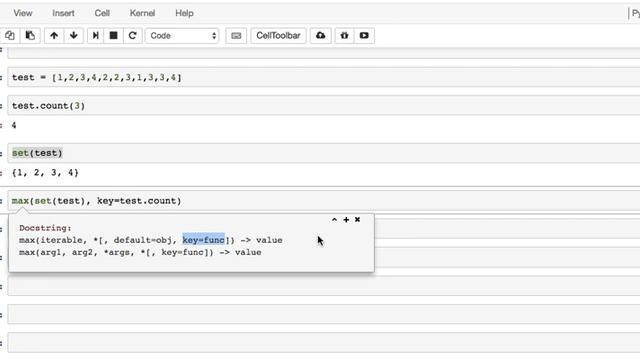Viewport: 640px width, 360px height.
Task: Open the View menu
Action: tap(22, 13)
